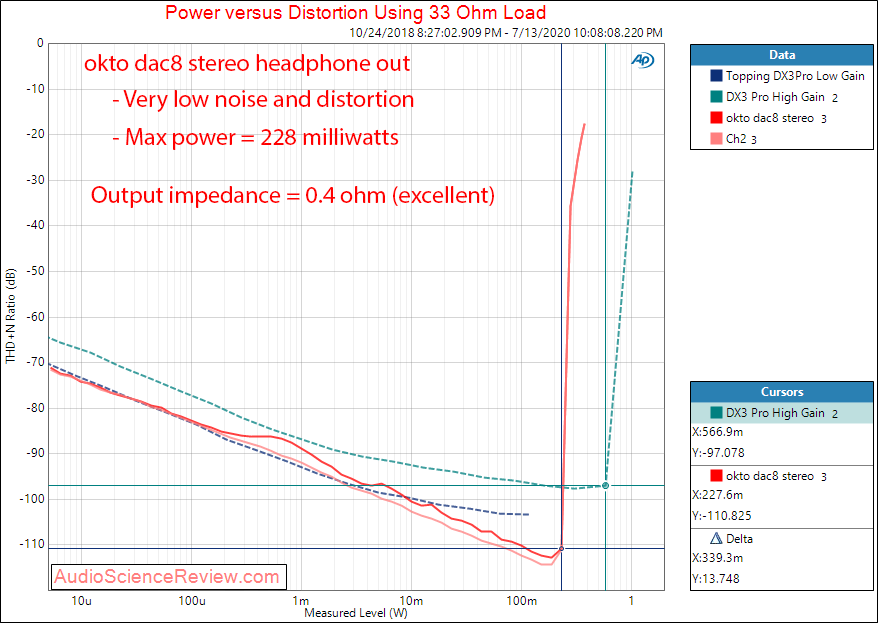Click the Delta Y:13.748 value
This screenshot has width=878, height=623.
(x=716, y=578)
